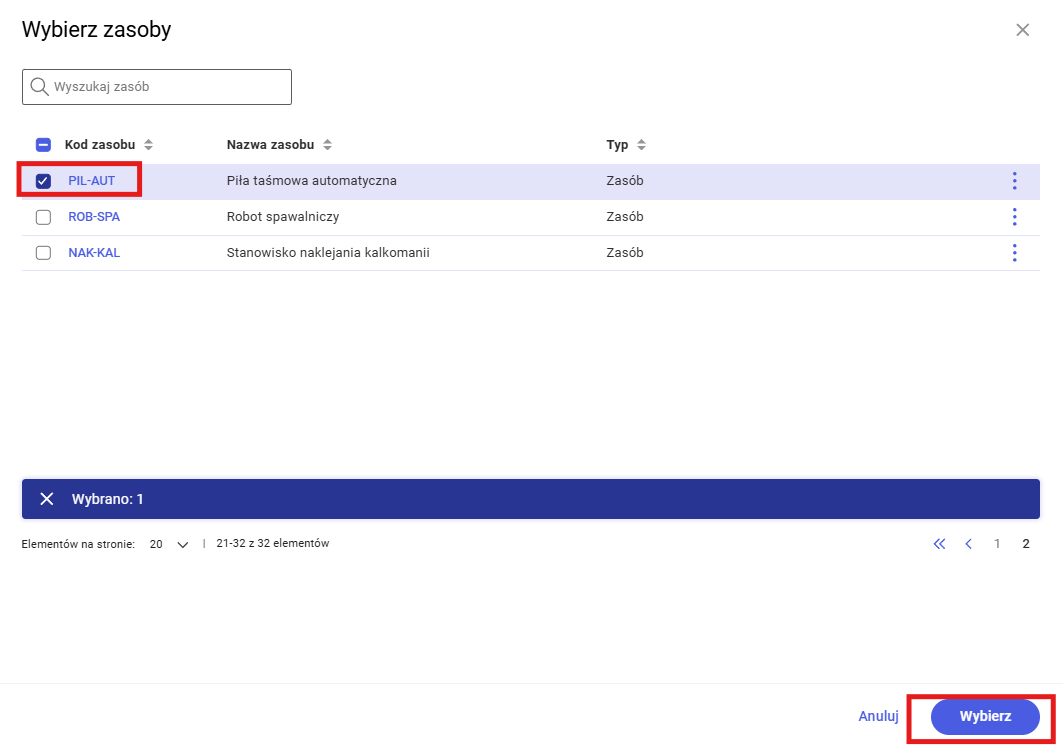
Task: Open the items per page dropdown
Action: coord(170,544)
